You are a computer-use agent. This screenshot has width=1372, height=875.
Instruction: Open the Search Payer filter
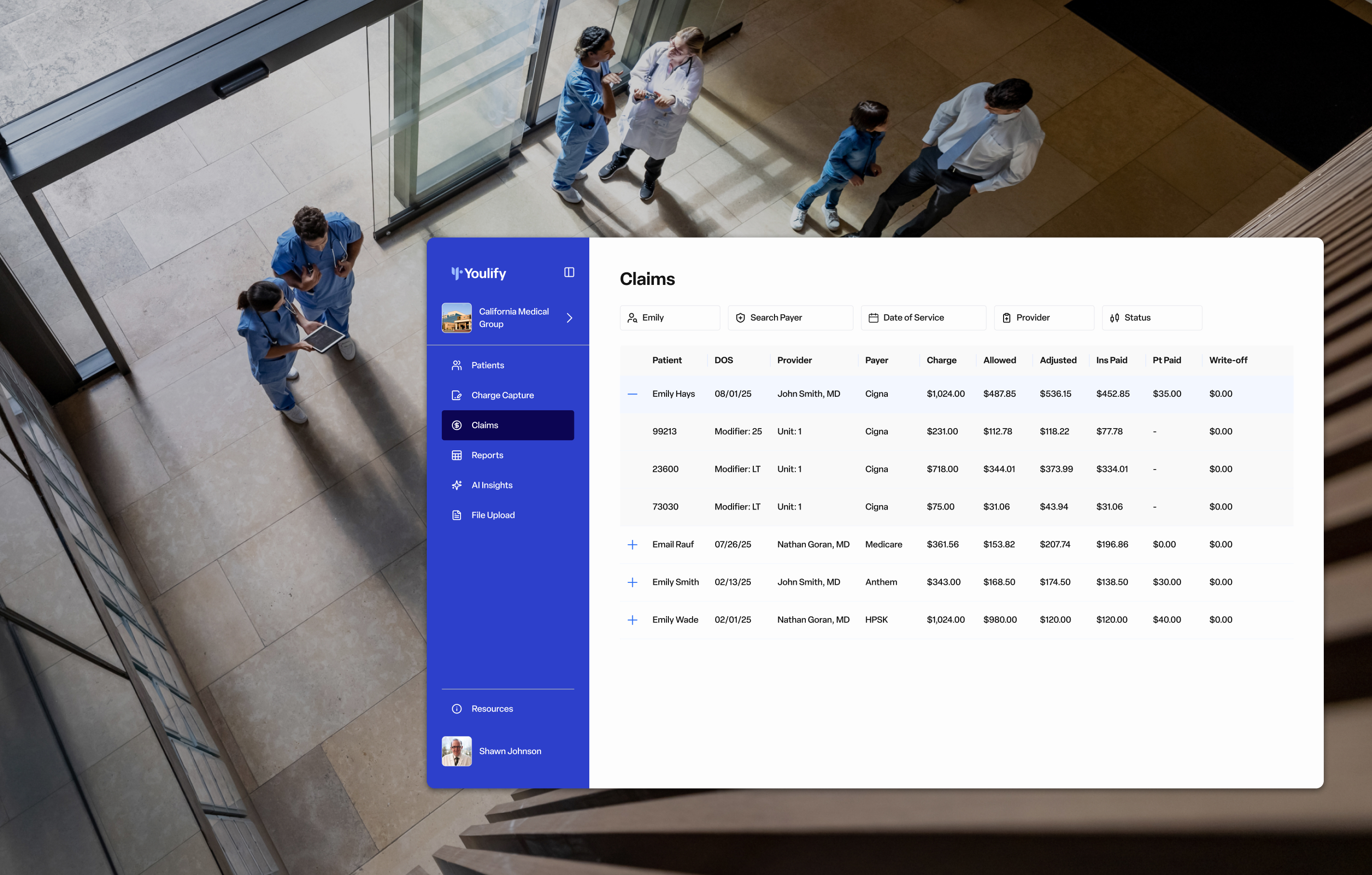tap(790, 318)
